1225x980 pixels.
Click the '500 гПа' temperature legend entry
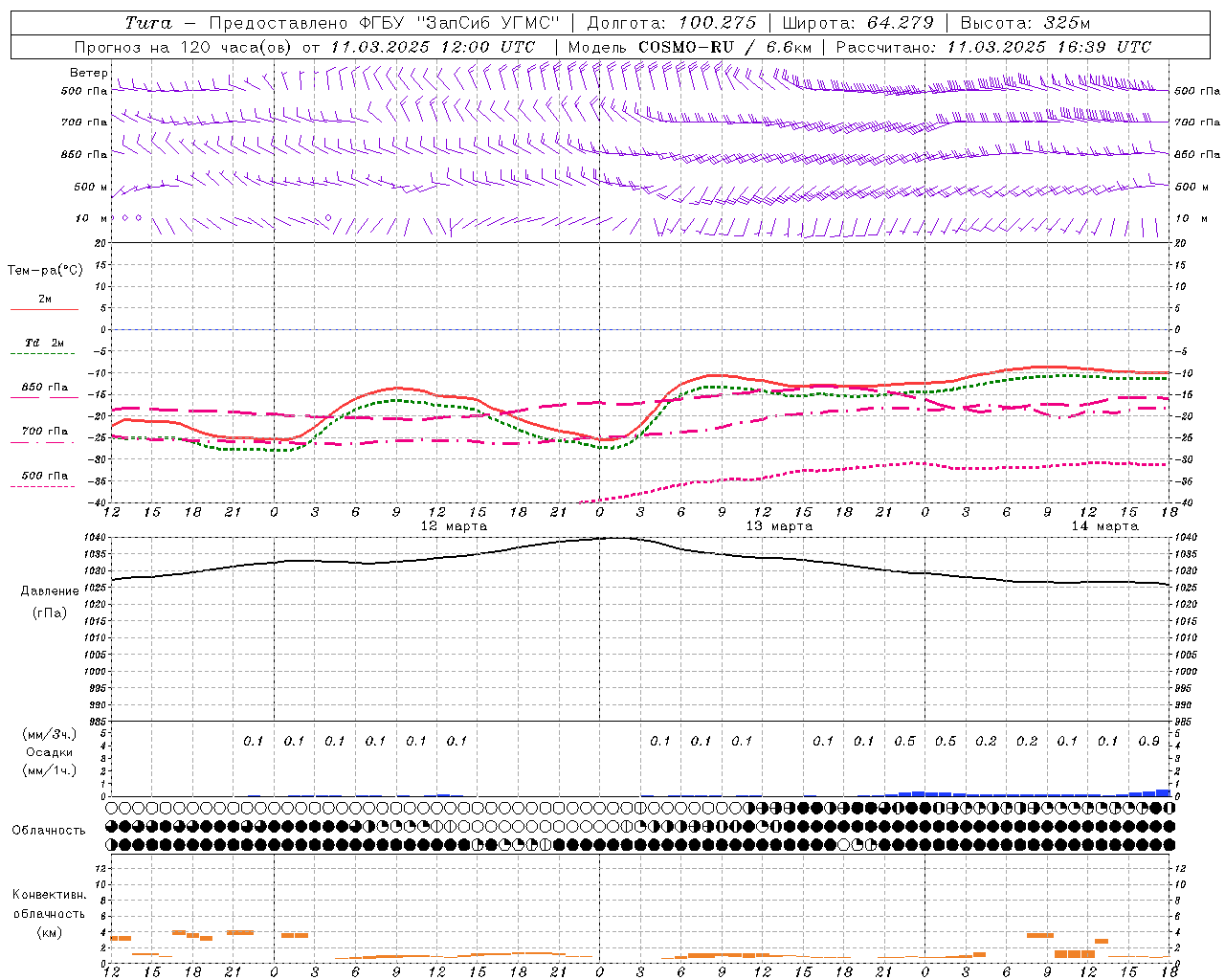click(x=45, y=476)
